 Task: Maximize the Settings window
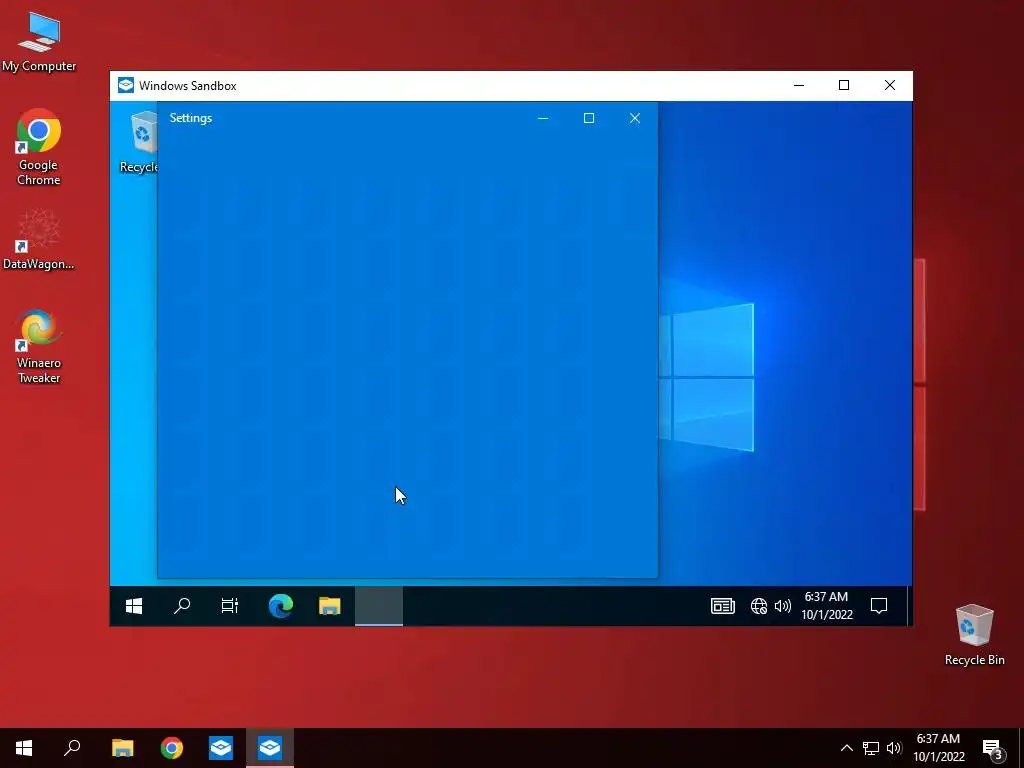click(x=589, y=118)
